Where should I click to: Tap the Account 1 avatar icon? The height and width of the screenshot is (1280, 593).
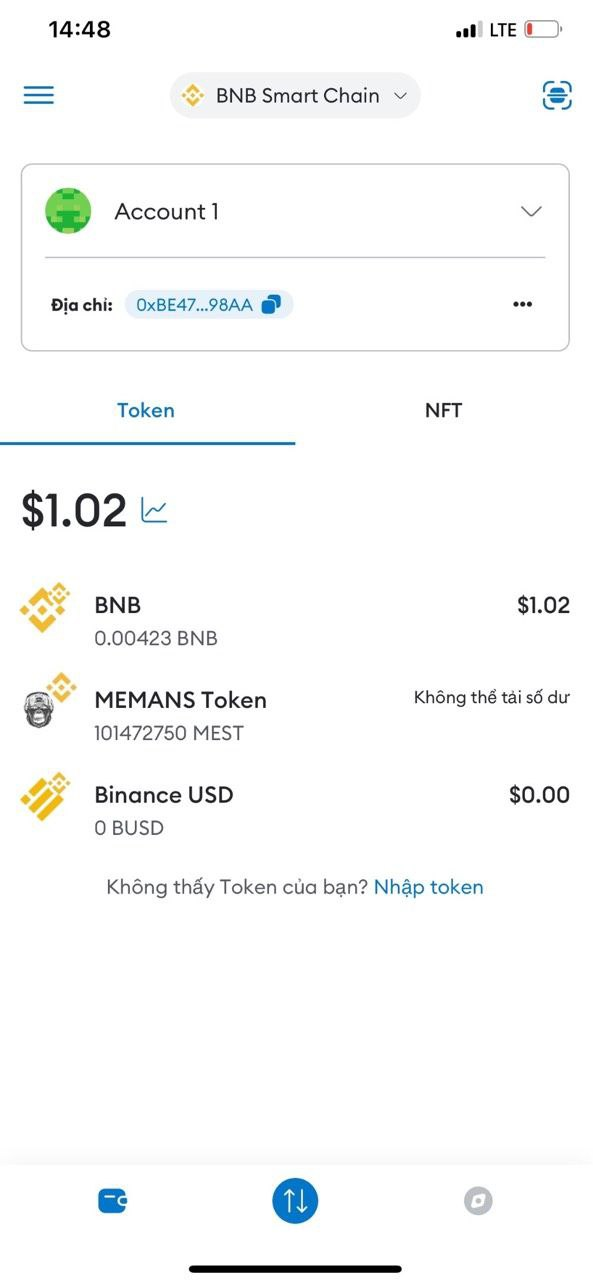68,211
